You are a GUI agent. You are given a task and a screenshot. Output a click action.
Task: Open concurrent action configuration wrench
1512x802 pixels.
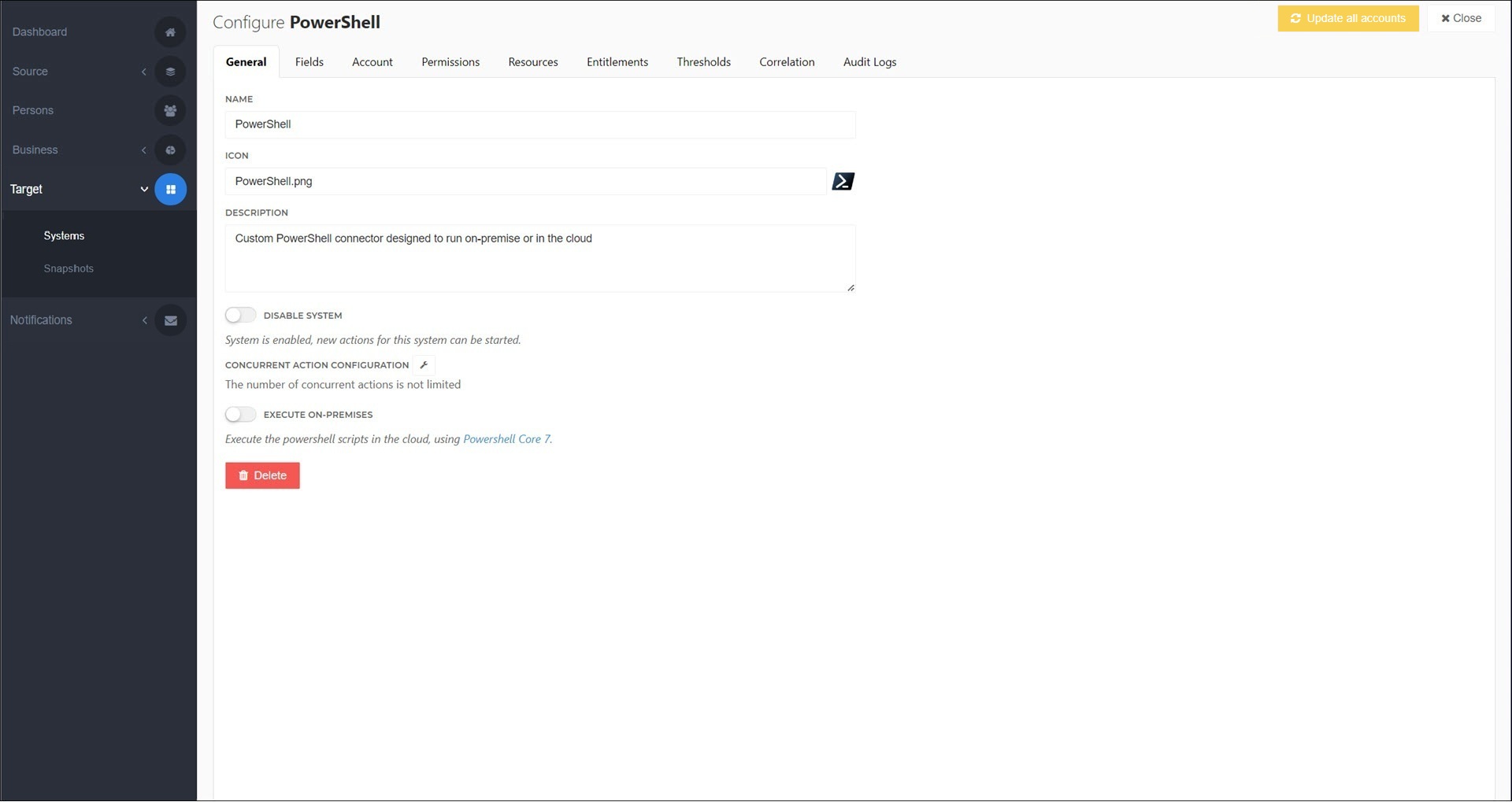click(x=424, y=365)
